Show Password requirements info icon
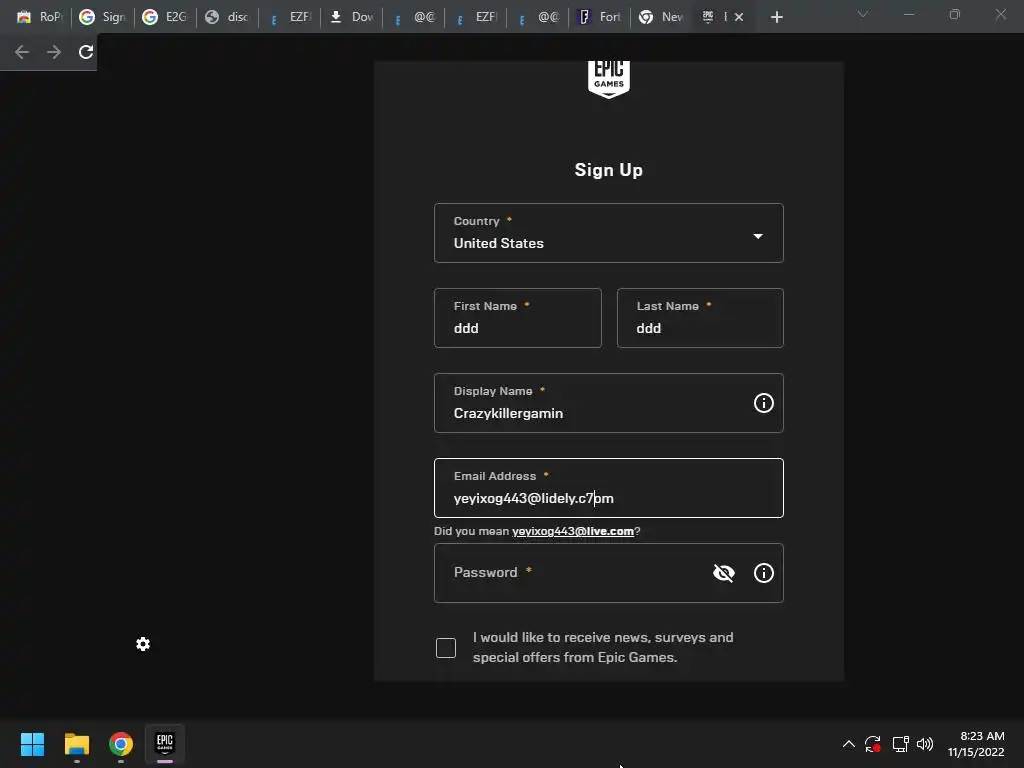The image size is (1024, 768). pos(763,573)
